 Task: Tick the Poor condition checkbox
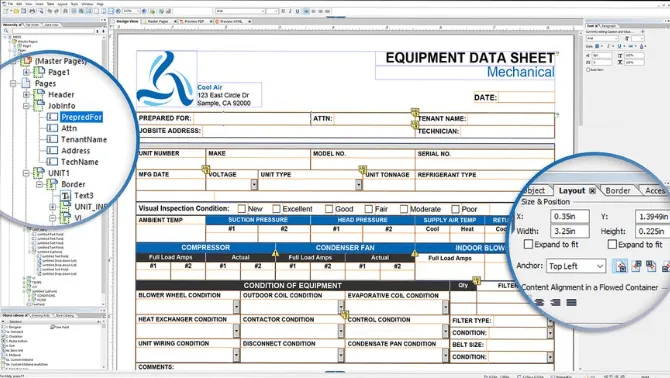[x=455, y=209]
